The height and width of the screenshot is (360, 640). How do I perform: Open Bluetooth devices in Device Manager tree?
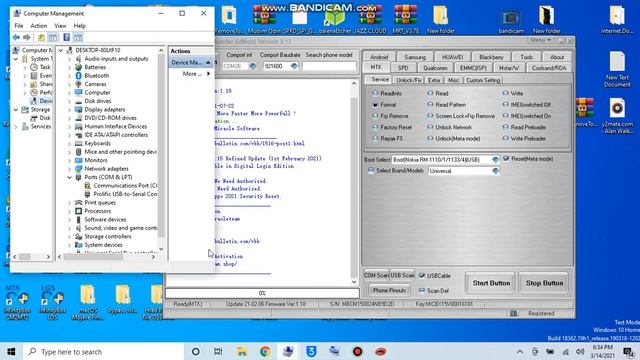pos(96,76)
